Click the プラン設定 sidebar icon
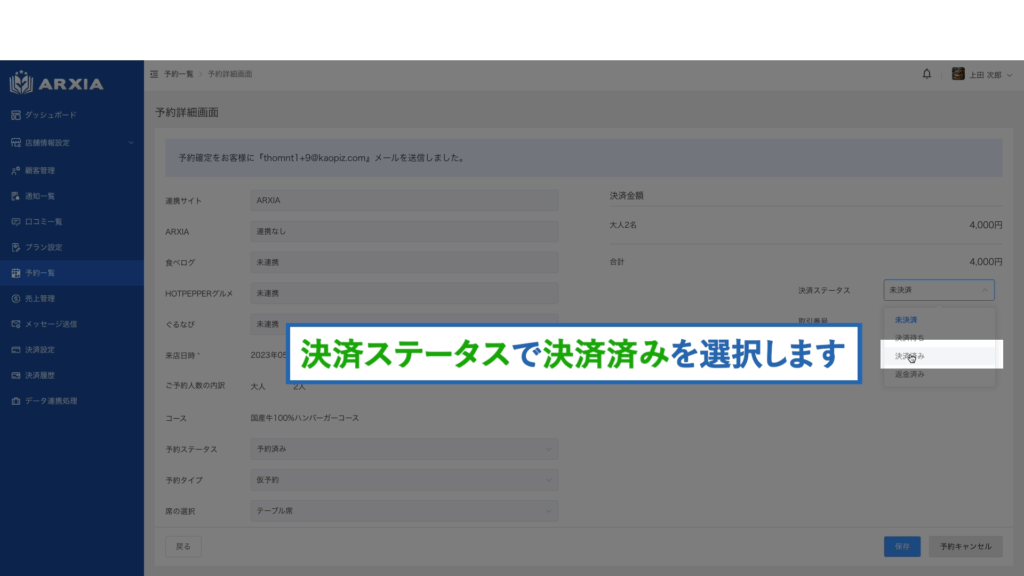The height and width of the screenshot is (576, 1024). point(16,247)
